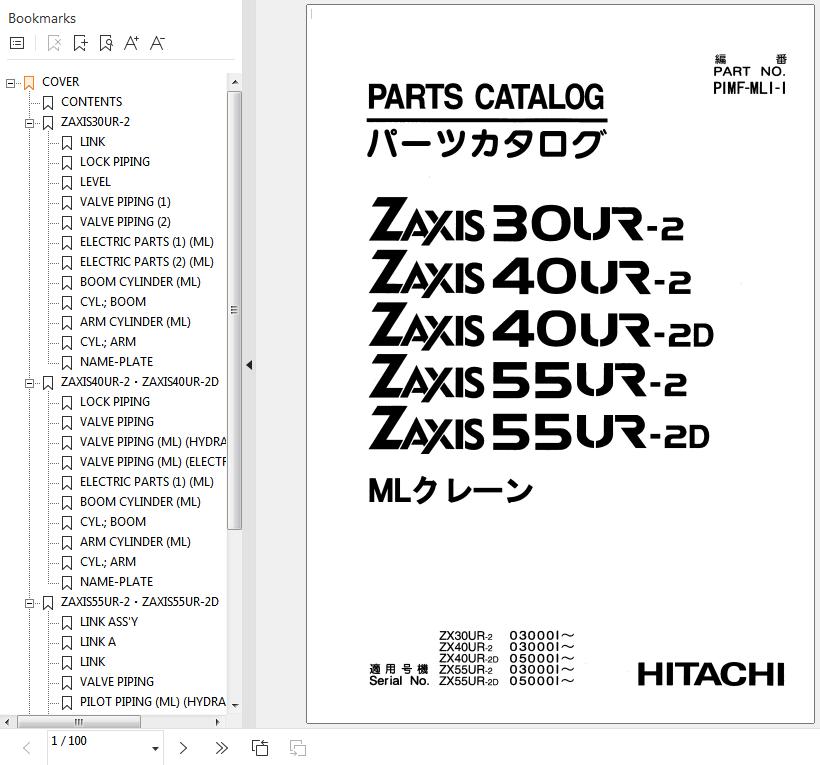Collapse the bookmarks panel with the arrow

tap(249, 365)
